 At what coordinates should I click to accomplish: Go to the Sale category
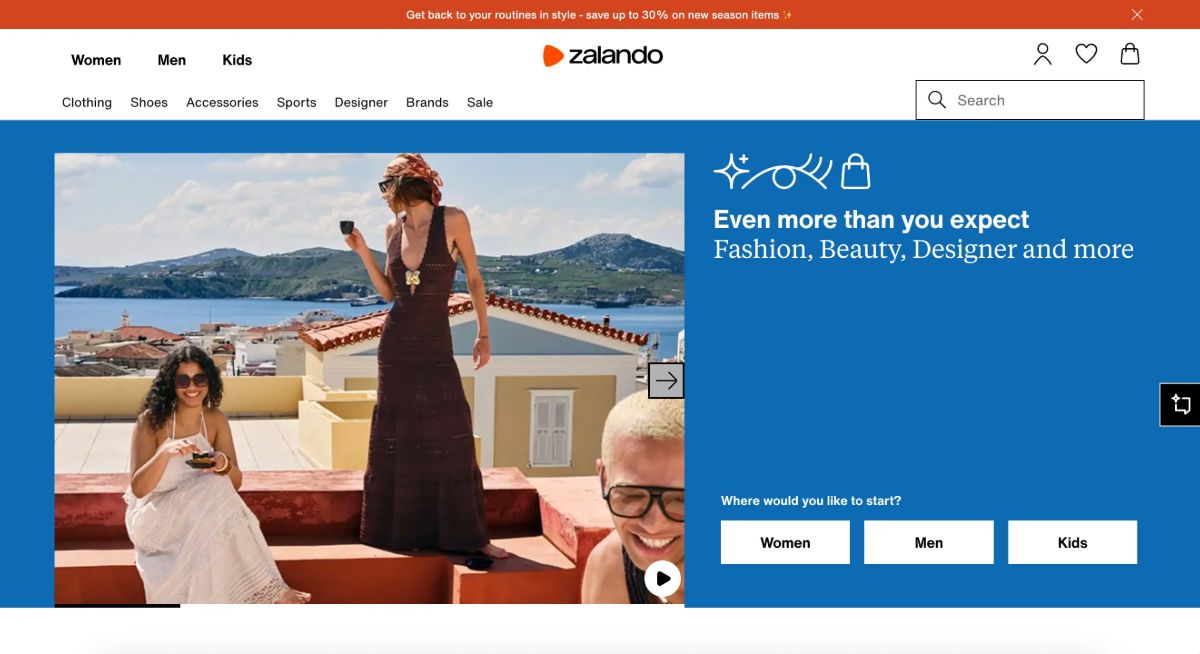[x=480, y=102]
